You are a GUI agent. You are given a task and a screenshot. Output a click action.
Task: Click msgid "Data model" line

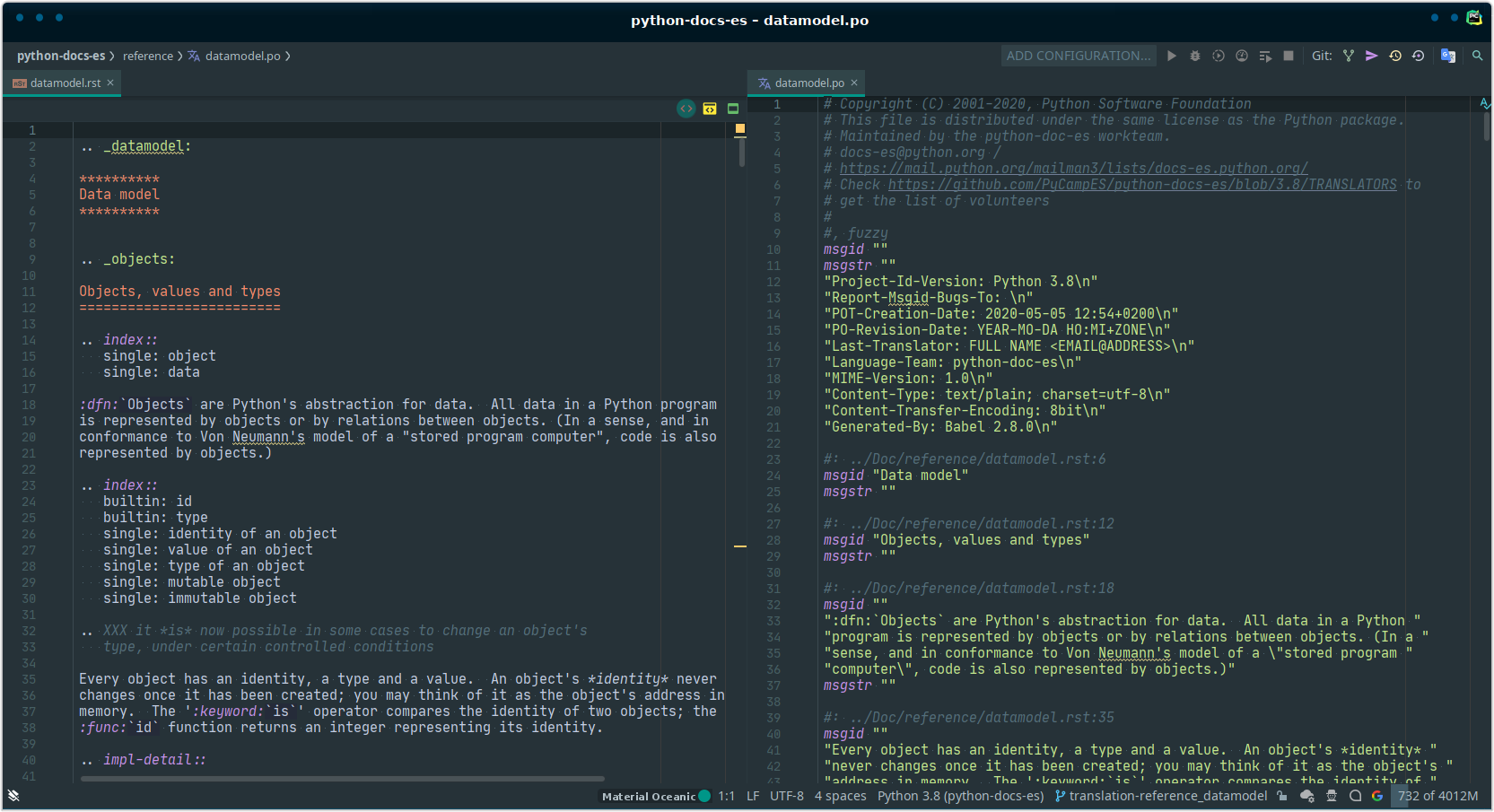pos(896,476)
